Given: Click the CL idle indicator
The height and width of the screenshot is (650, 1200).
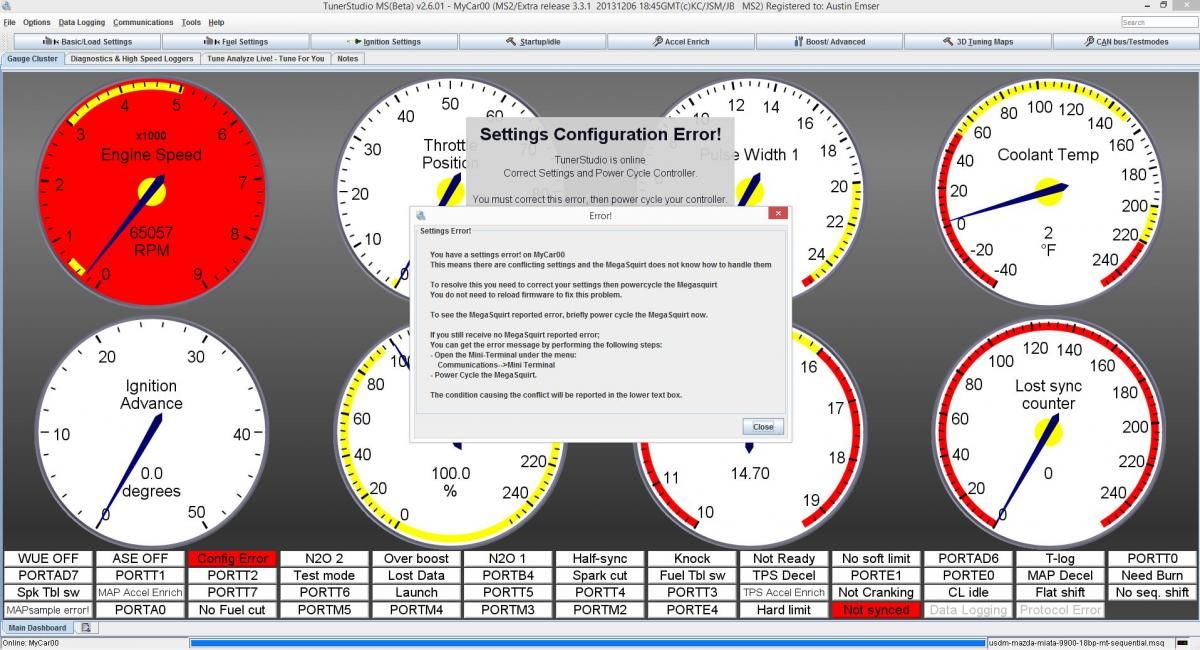Looking at the screenshot, I should click(x=968, y=593).
